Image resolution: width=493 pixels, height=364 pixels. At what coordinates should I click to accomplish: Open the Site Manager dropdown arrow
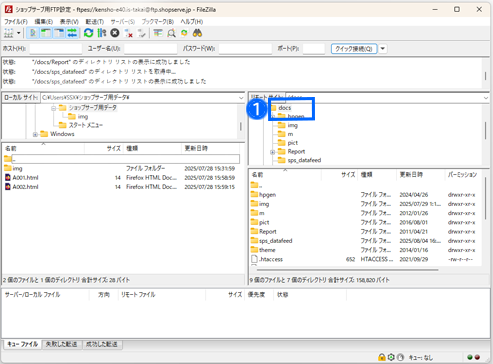click(18, 33)
